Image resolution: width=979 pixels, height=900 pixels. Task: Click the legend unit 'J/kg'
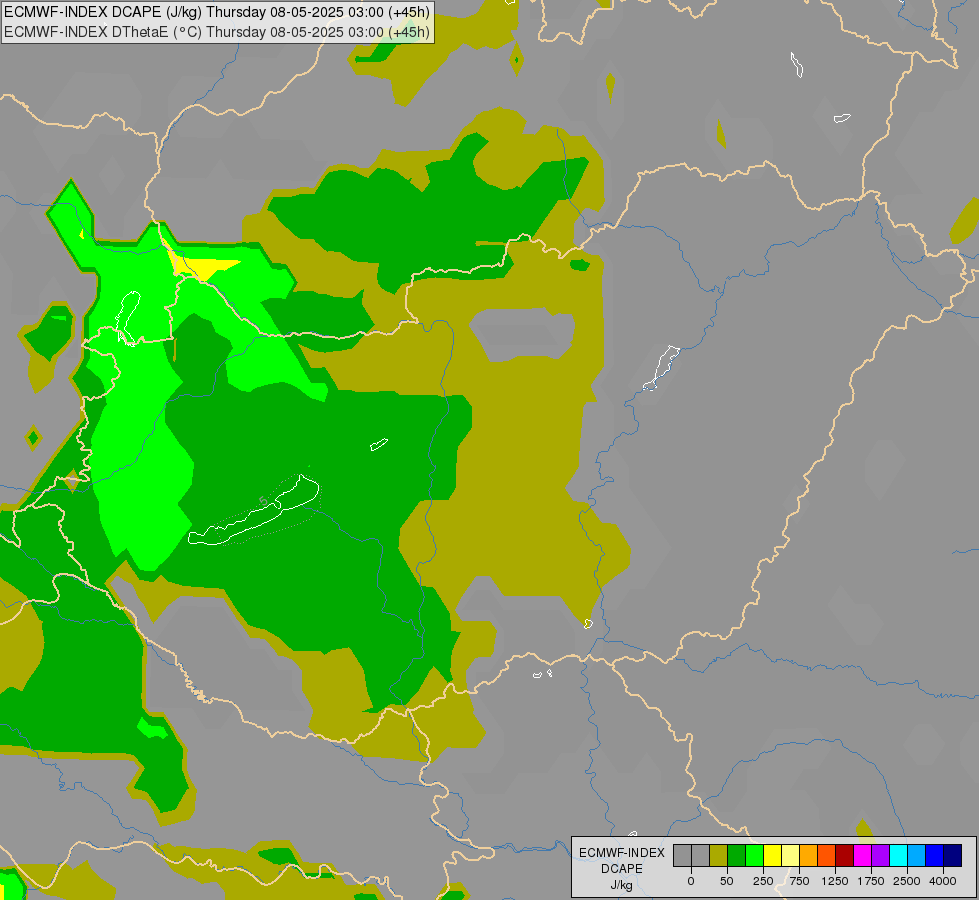point(622,885)
